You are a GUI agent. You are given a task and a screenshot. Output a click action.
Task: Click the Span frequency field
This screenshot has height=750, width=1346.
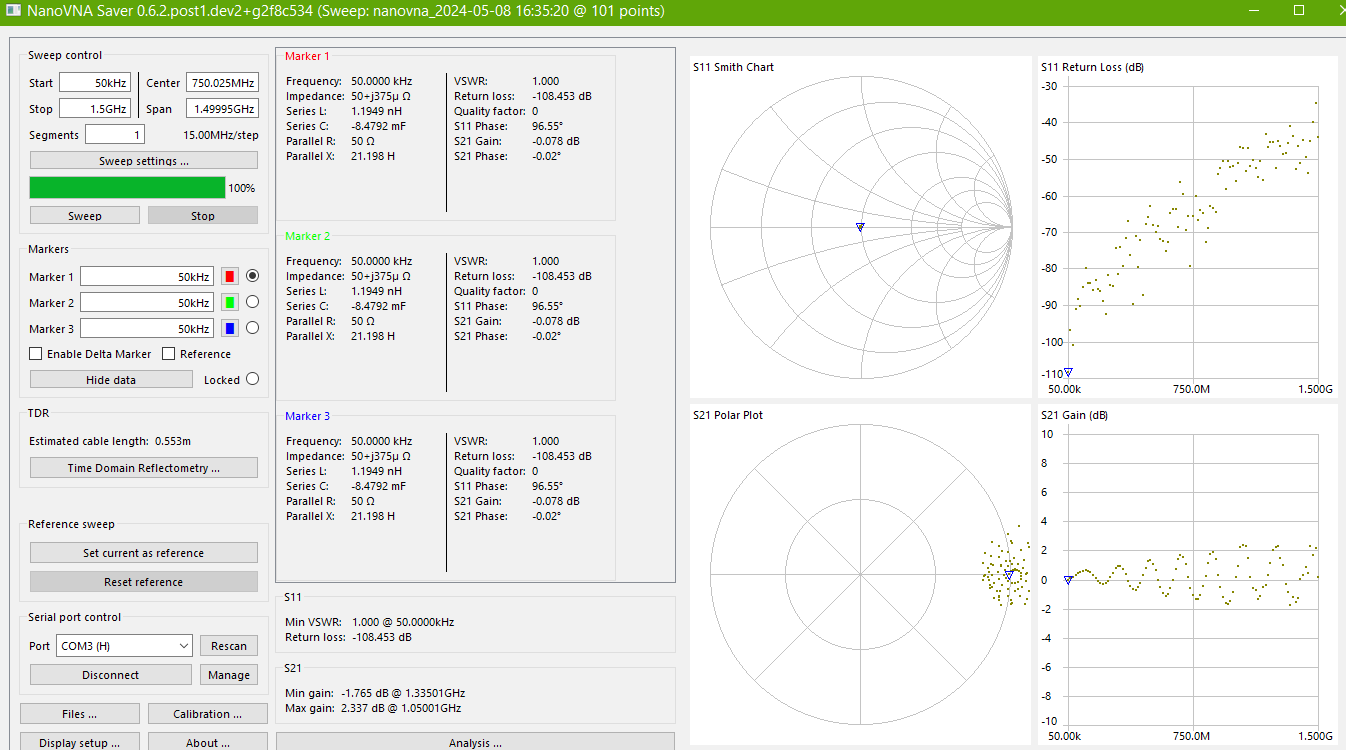point(222,109)
